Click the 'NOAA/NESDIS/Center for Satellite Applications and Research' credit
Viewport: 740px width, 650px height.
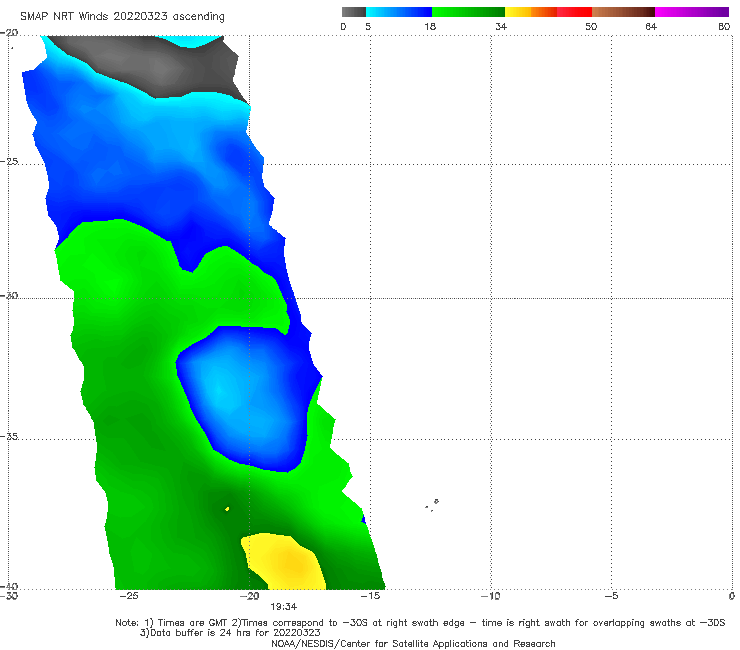click(413, 644)
